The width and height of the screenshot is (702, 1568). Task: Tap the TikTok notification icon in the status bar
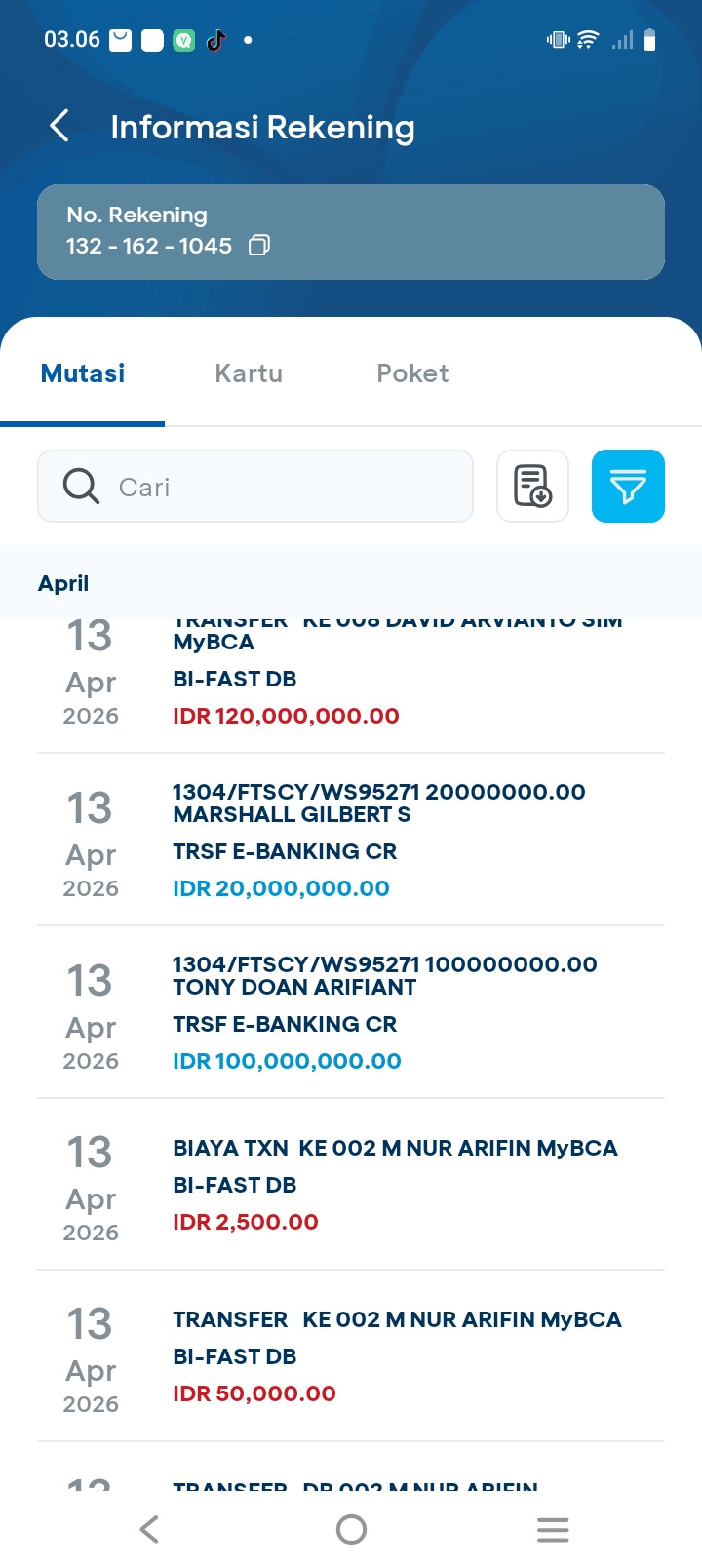point(216,40)
